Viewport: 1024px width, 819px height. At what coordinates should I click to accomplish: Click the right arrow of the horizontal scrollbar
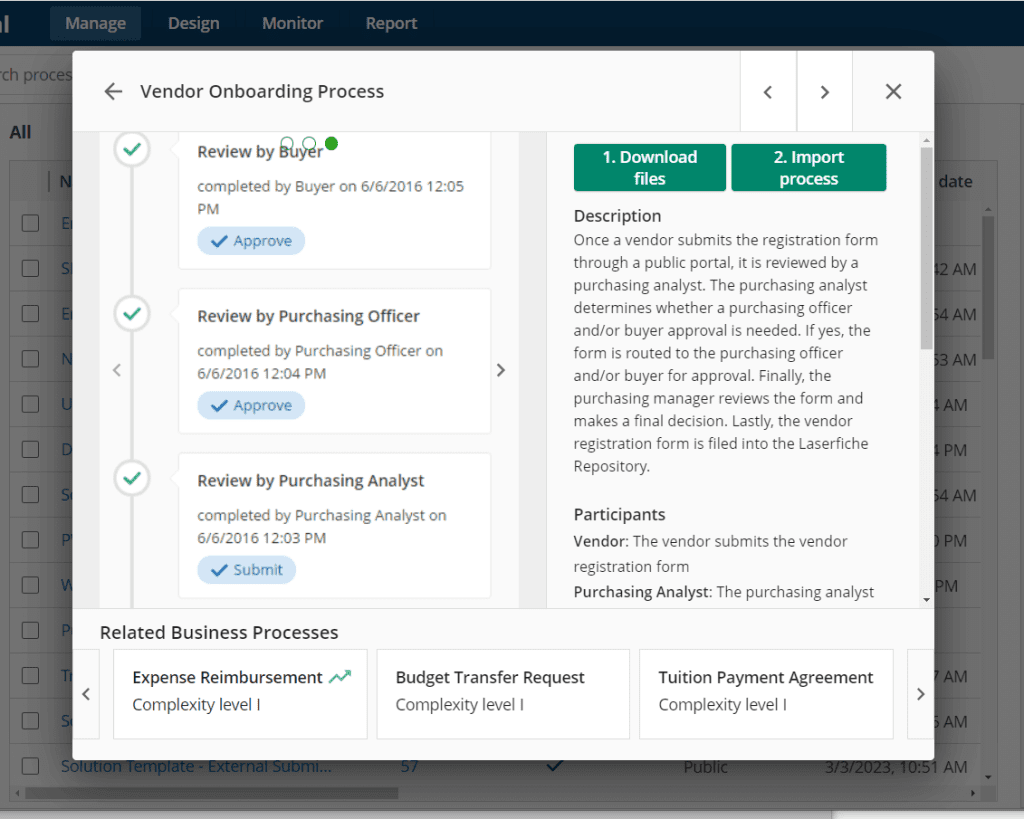click(973, 794)
